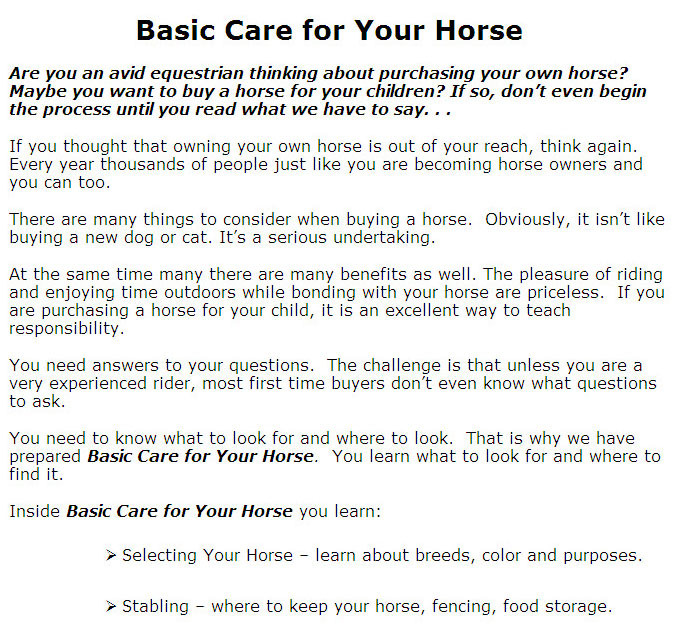Click the words 'food storage' in the last line
This screenshot has width=677, height=630.
coord(557,606)
